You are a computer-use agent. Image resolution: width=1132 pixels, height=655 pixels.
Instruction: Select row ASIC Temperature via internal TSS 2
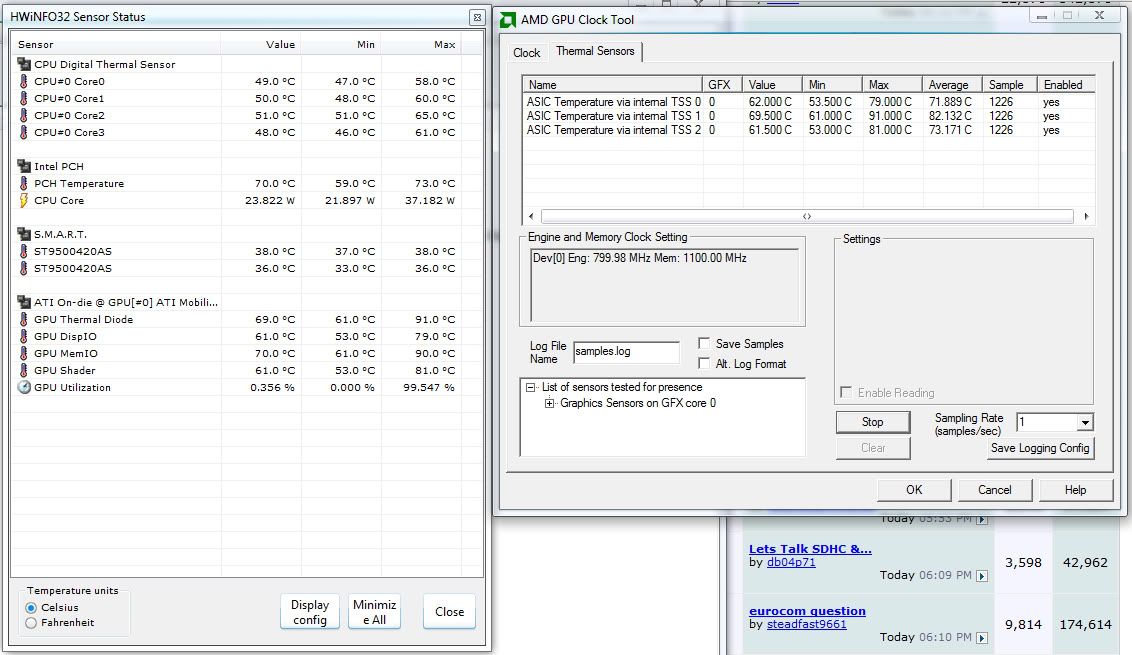807,130
